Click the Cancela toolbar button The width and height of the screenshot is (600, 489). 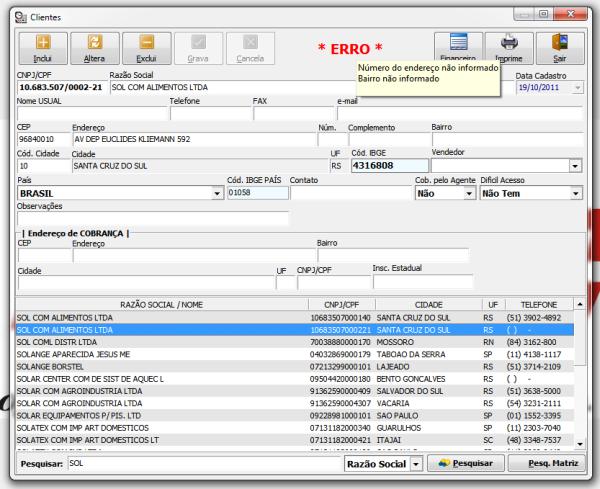pyautogui.click(x=250, y=49)
